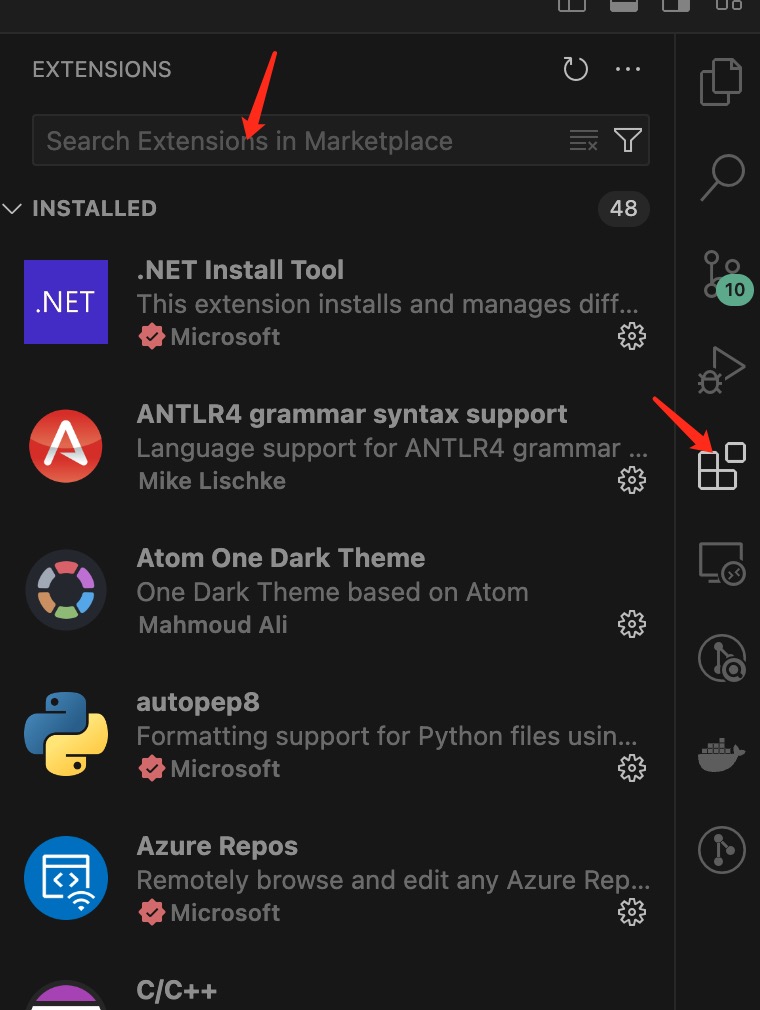This screenshot has width=760, height=1010.
Task: Toggle the bottom panel layout icon
Action: pyautogui.click(x=624, y=5)
